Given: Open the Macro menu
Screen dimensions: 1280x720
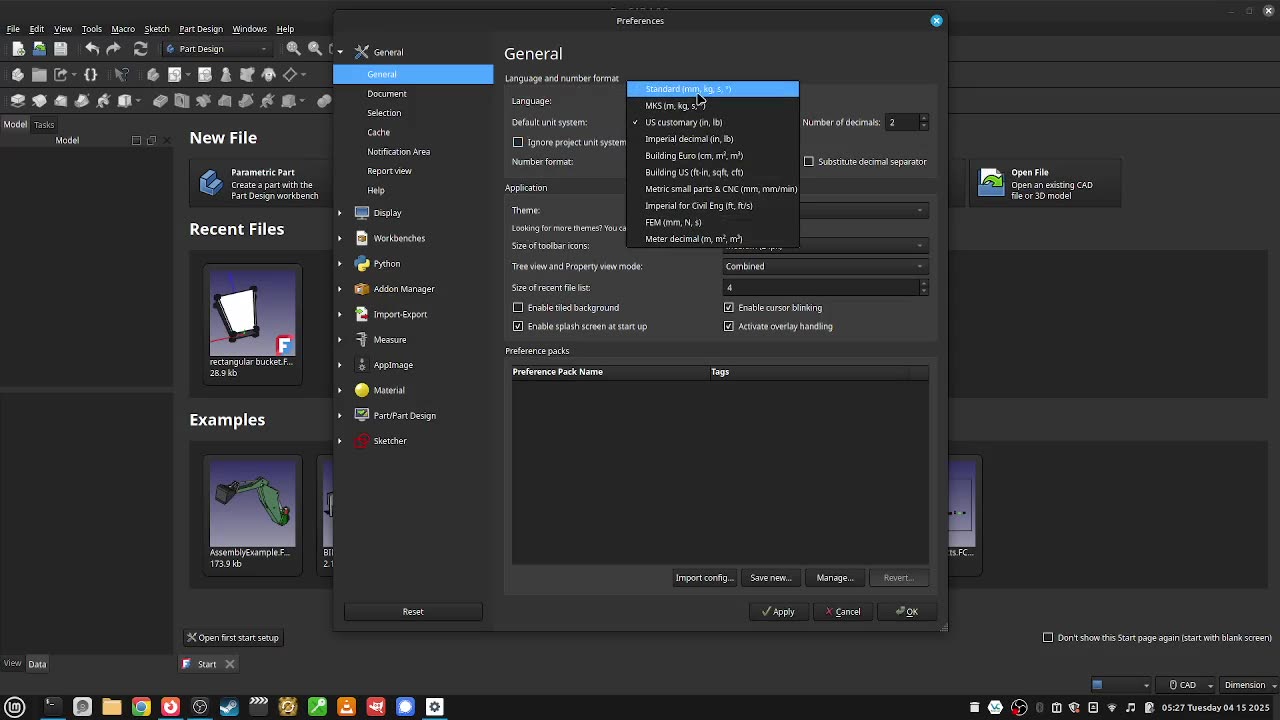Looking at the screenshot, I should (x=123, y=29).
